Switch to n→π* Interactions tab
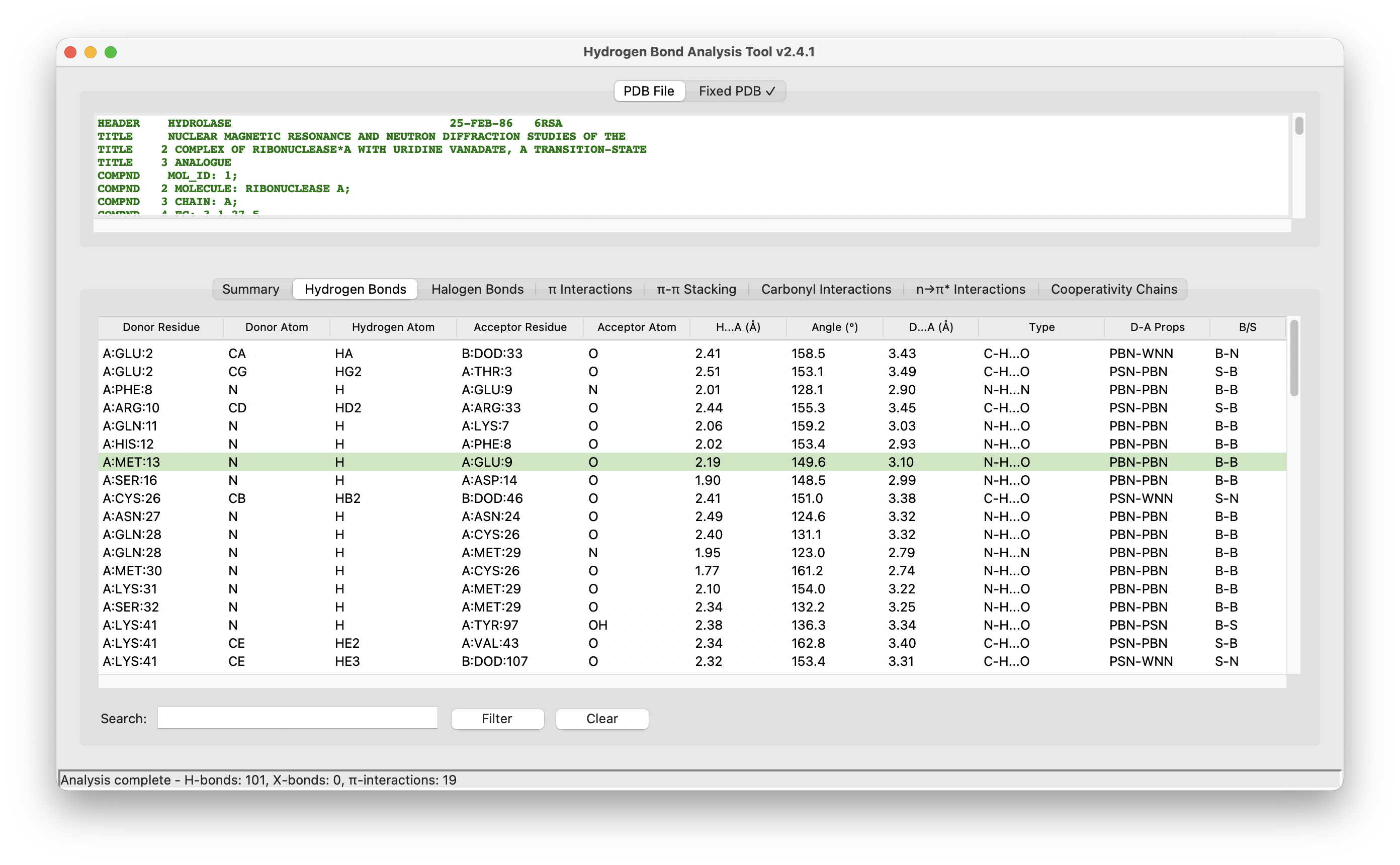This screenshot has height=865, width=1400. tap(971, 289)
